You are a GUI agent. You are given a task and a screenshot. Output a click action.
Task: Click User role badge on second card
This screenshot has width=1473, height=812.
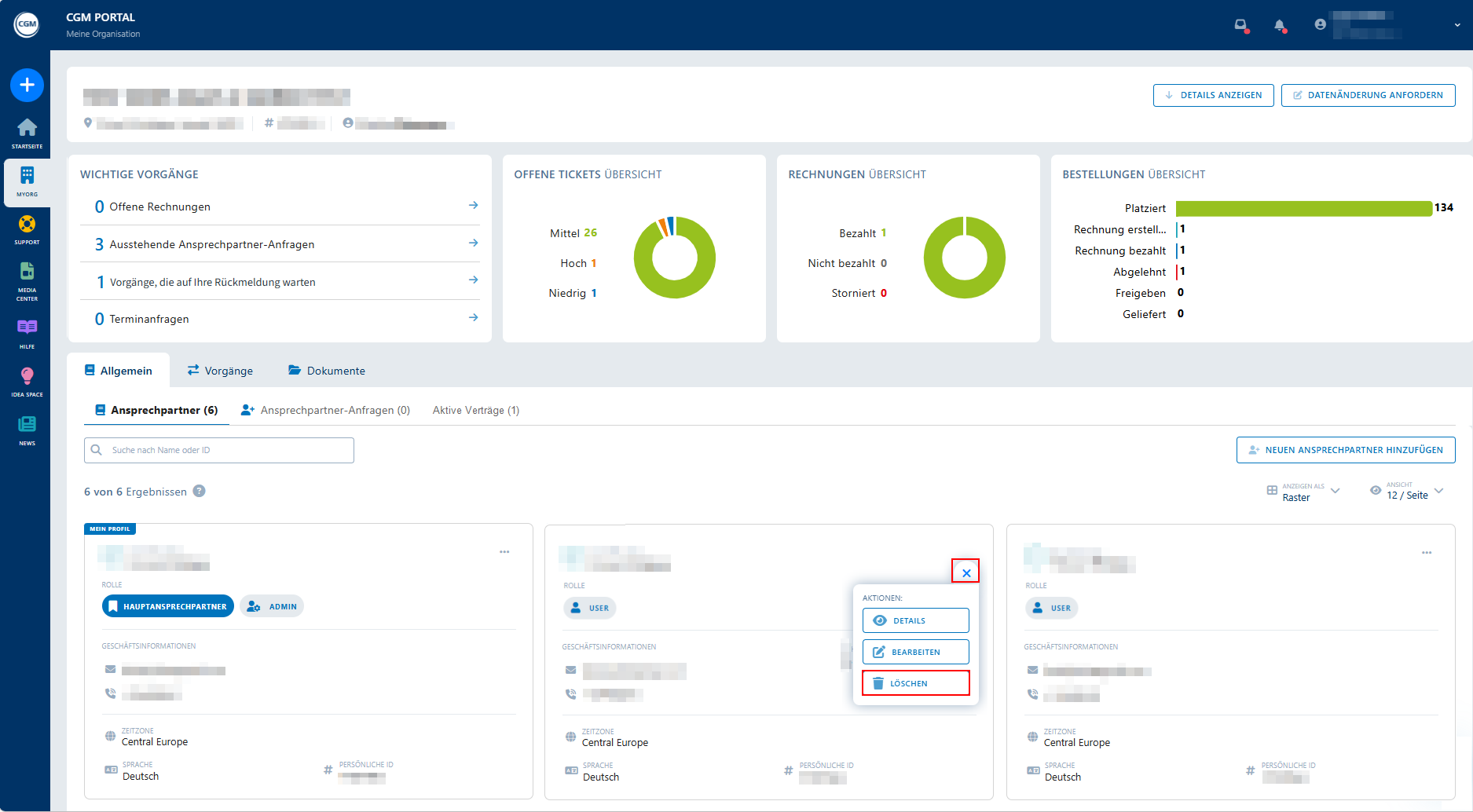(590, 608)
